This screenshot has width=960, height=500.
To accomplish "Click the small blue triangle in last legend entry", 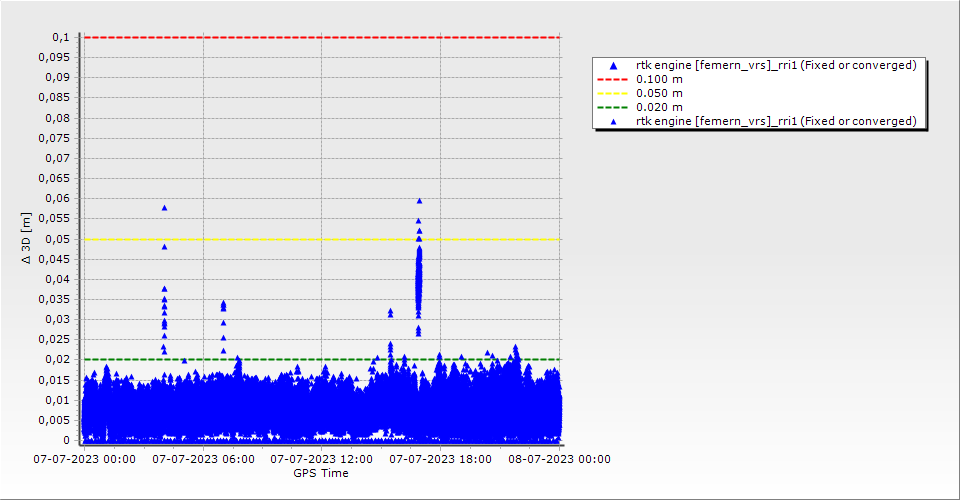I will pyautogui.click(x=613, y=121).
